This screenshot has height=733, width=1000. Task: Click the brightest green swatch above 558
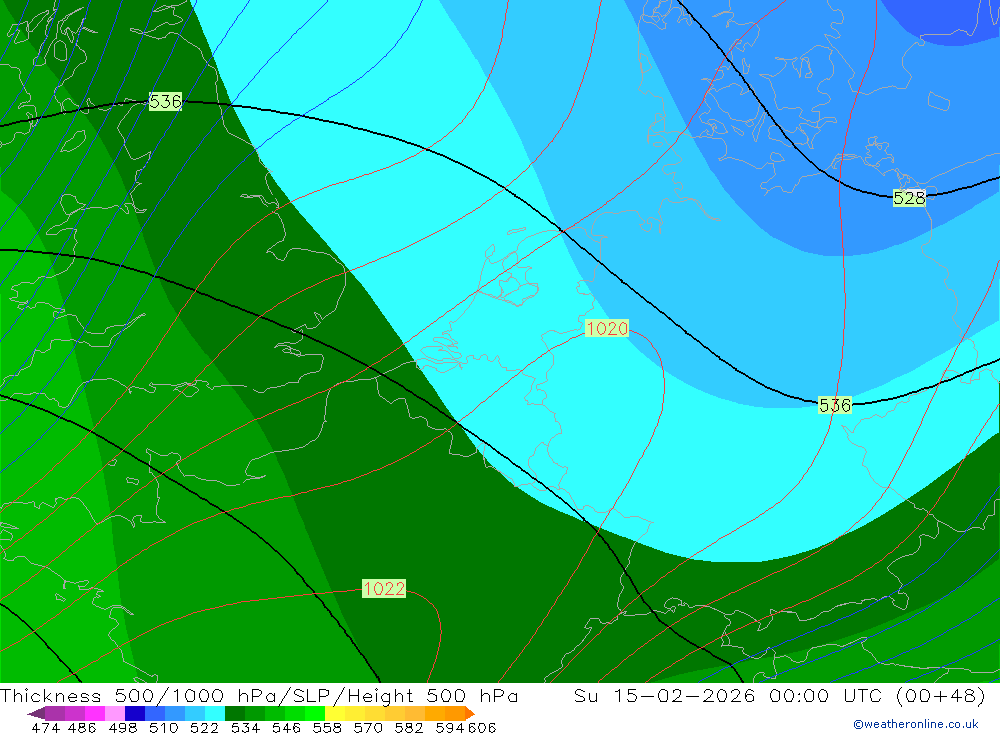pos(314,714)
